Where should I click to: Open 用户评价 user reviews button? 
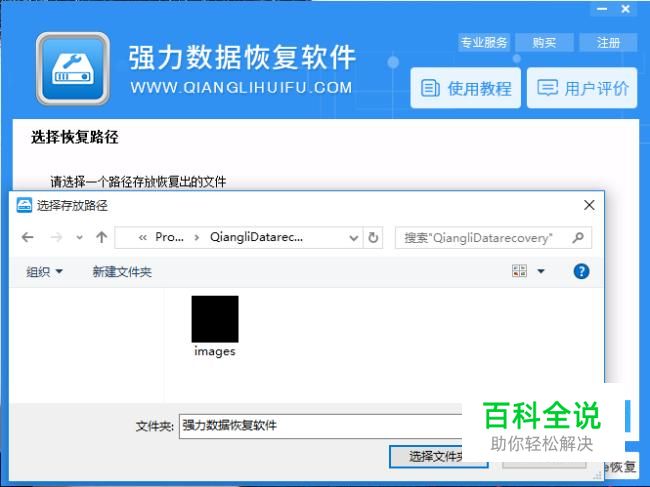[x=582, y=88]
